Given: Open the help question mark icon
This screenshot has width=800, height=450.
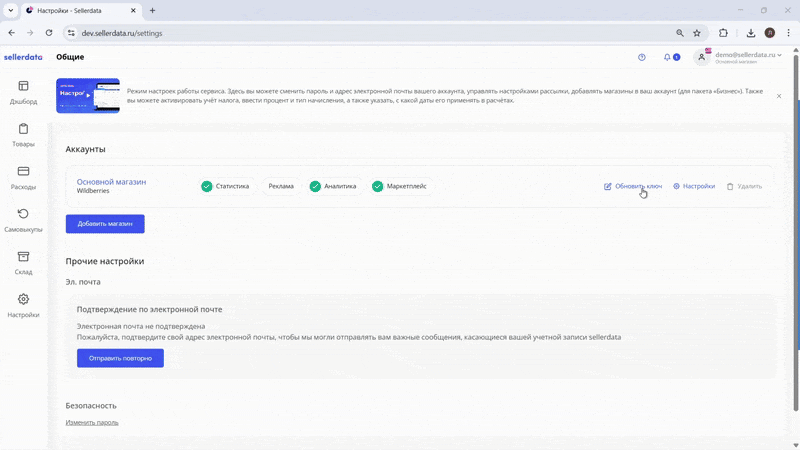Looking at the screenshot, I should click(642, 57).
